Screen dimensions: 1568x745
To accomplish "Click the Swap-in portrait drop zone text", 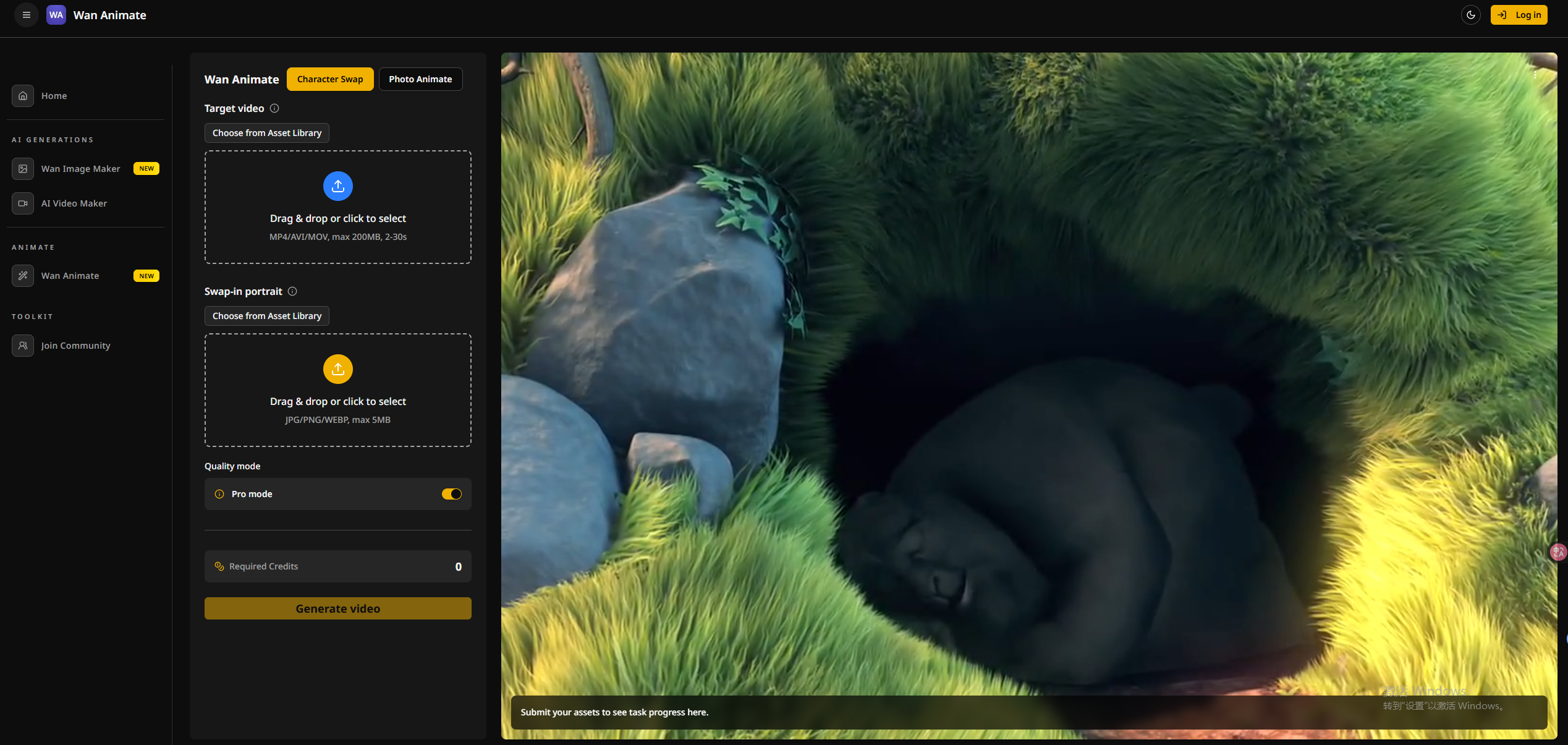I will [338, 402].
